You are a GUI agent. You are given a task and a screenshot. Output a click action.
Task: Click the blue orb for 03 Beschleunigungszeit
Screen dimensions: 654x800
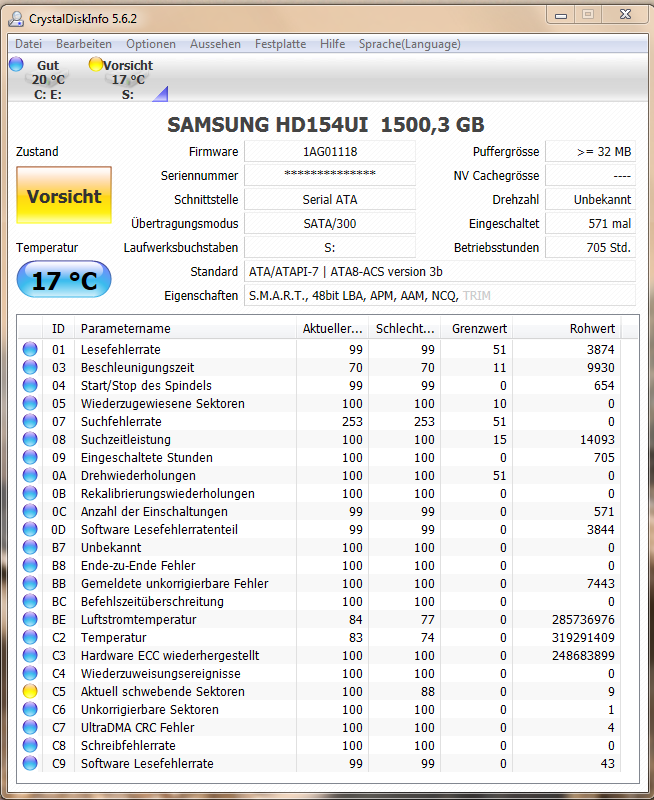tap(30, 367)
